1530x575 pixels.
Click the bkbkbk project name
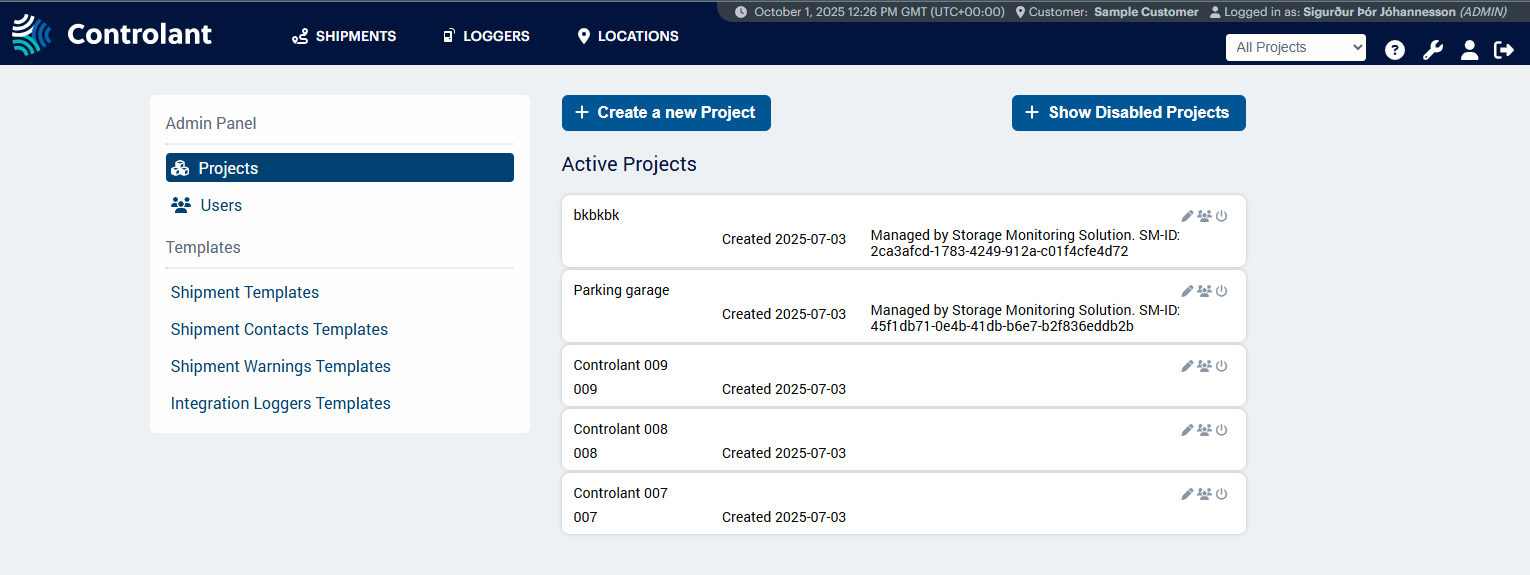click(596, 215)
